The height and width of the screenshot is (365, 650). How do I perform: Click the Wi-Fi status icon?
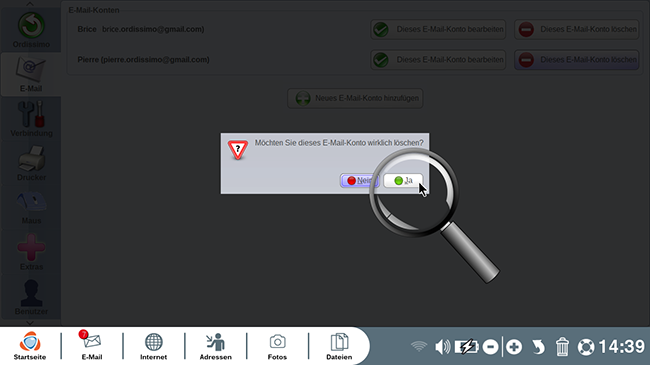click(419, 346)
